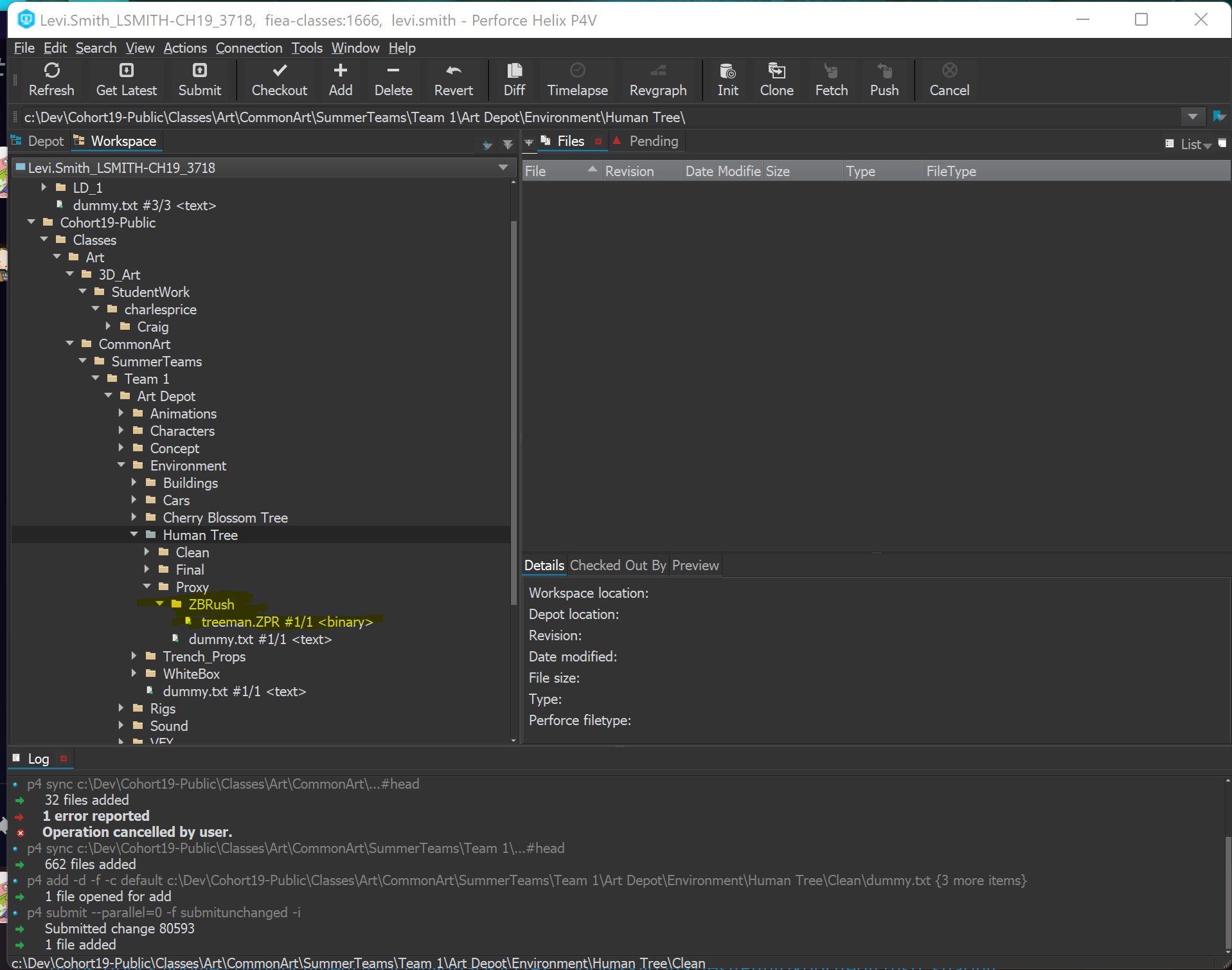Expand the Cherry Blossom Tree folder
Screen dimensions: 1232x970
point(134,517)
